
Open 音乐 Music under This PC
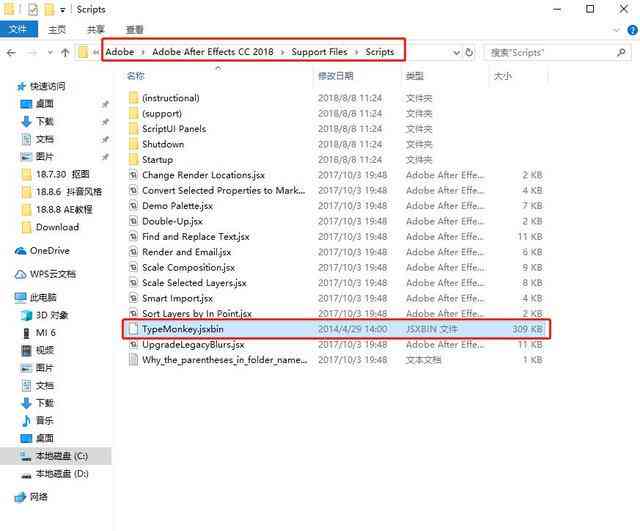tap(44, 420)
